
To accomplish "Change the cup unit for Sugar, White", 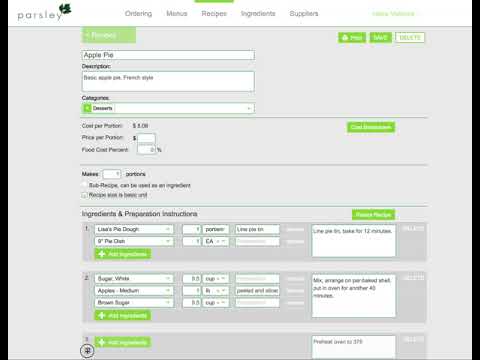I will pyautogui.click(x=216, y=279).
